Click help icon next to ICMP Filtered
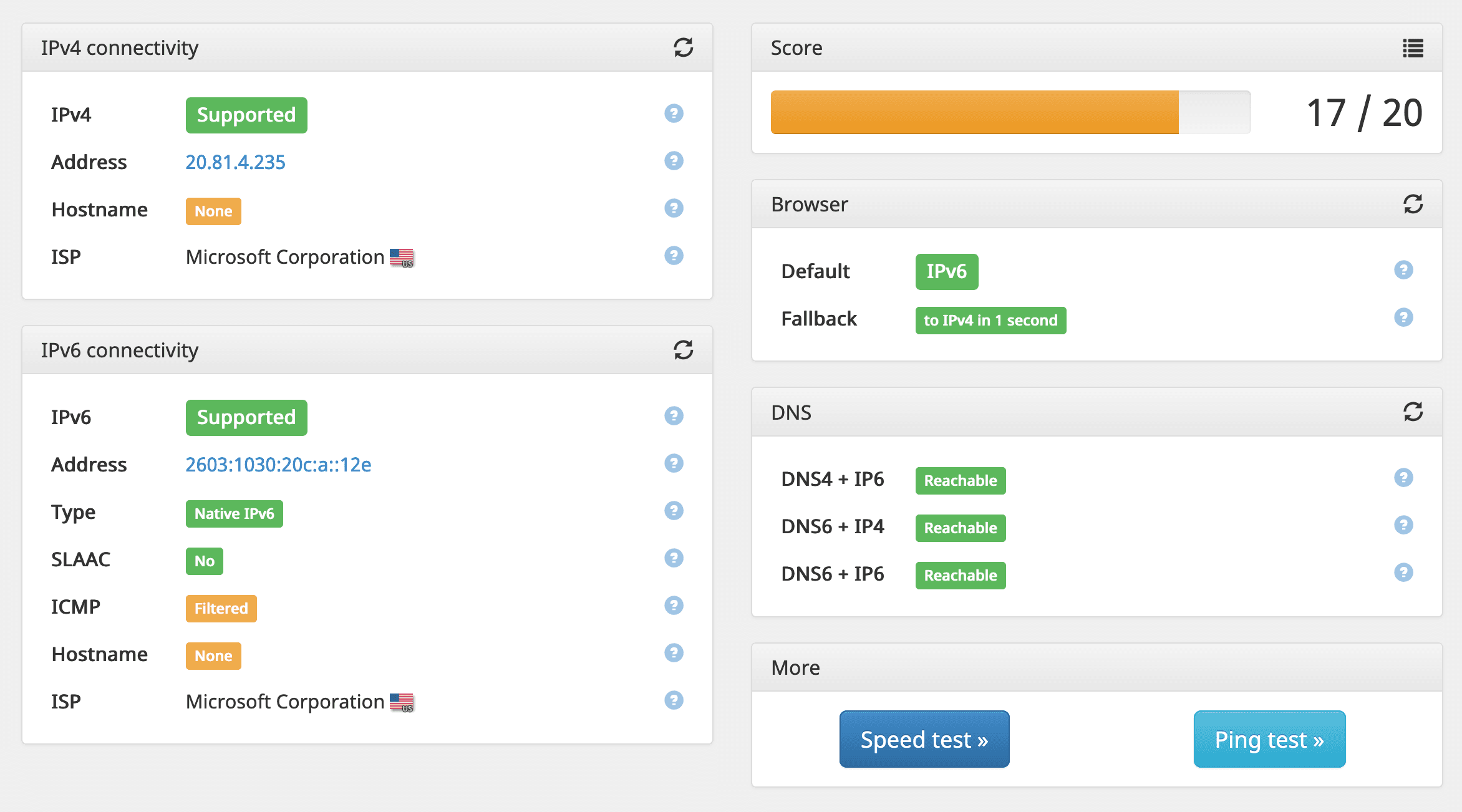 [674, 606]
